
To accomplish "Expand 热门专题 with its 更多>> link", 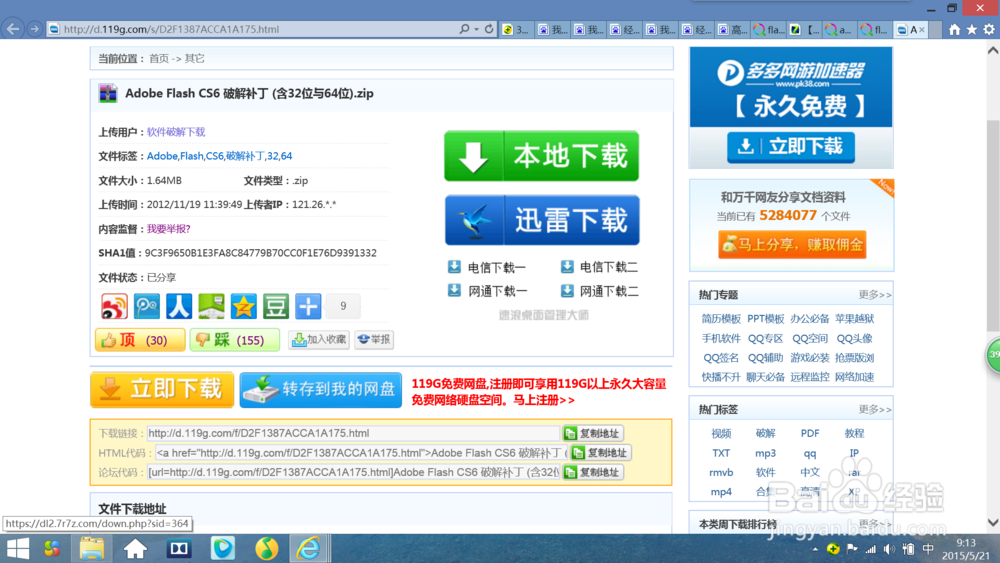I will (x=874, y=295).
